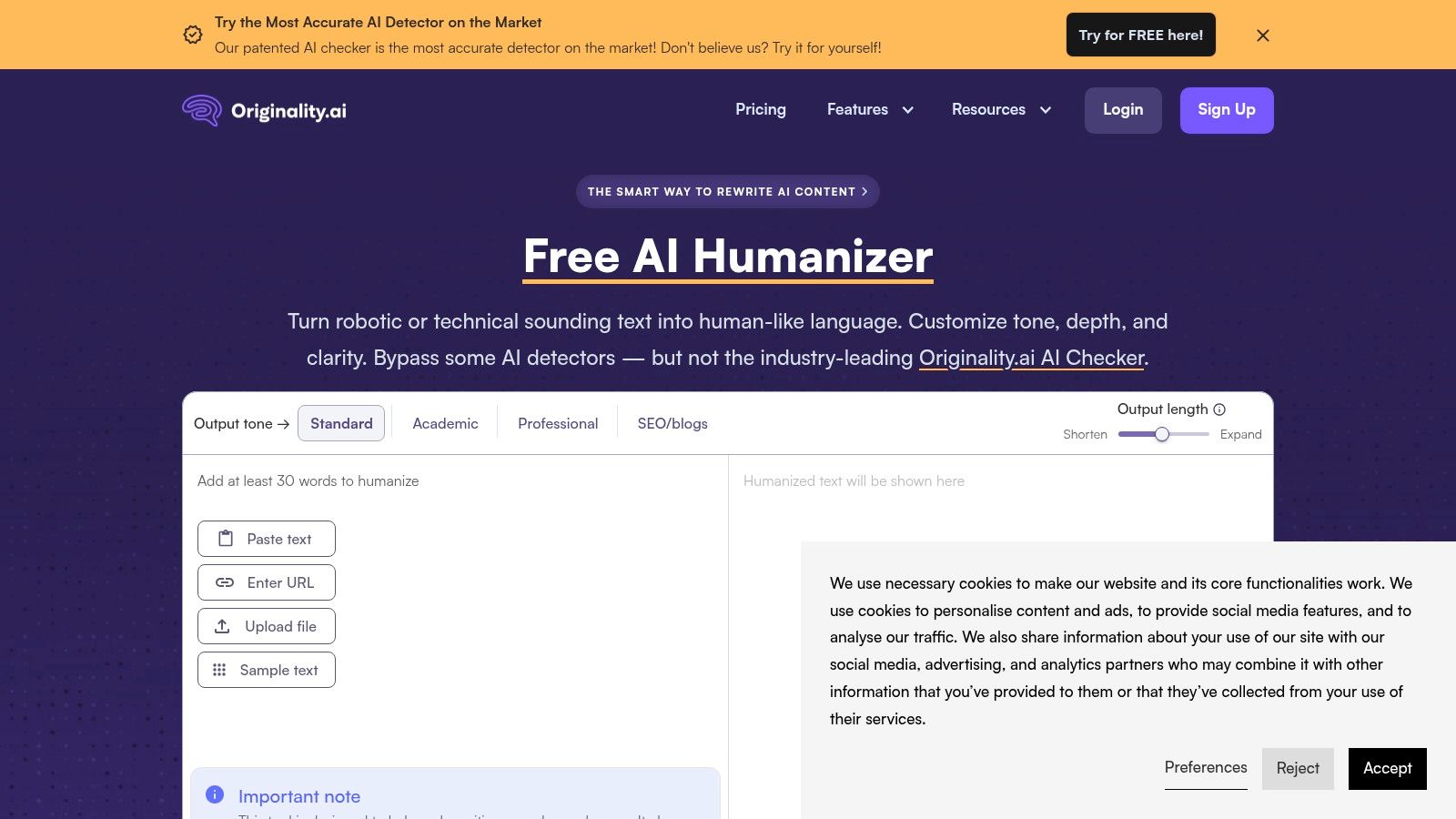Viewport: 1456px width, 819px height.
Task: Click the dotted grid icon on Sample text
Action: (218, 669)
